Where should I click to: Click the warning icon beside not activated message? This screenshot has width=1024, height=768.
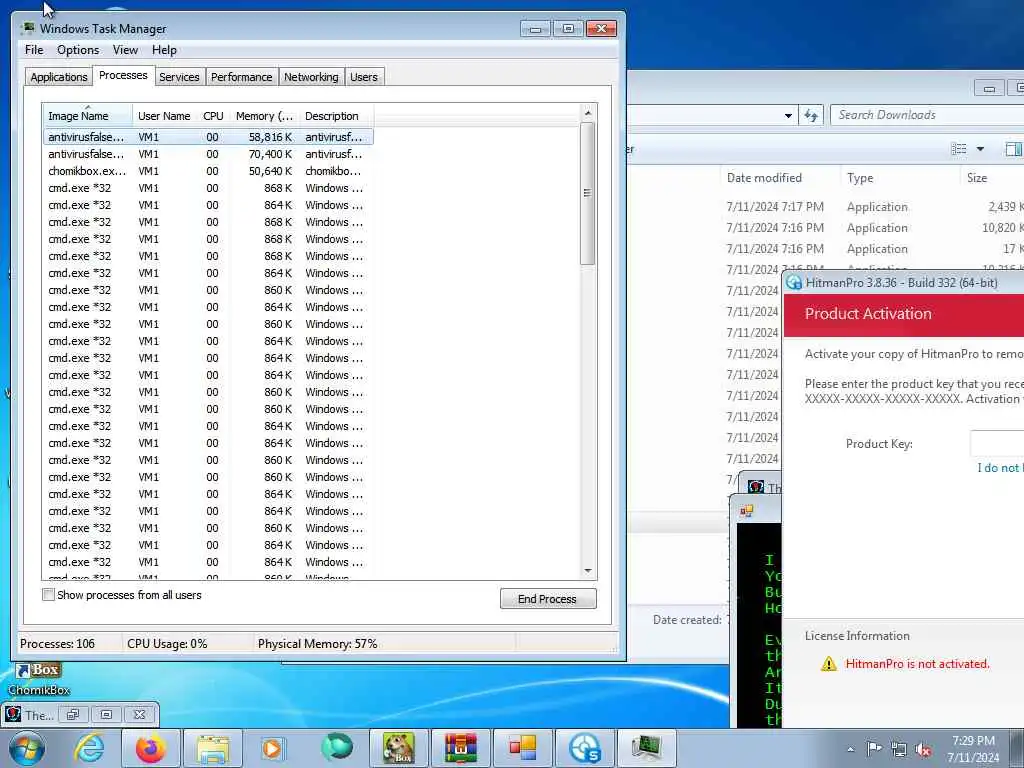click(x=829, y=664)
